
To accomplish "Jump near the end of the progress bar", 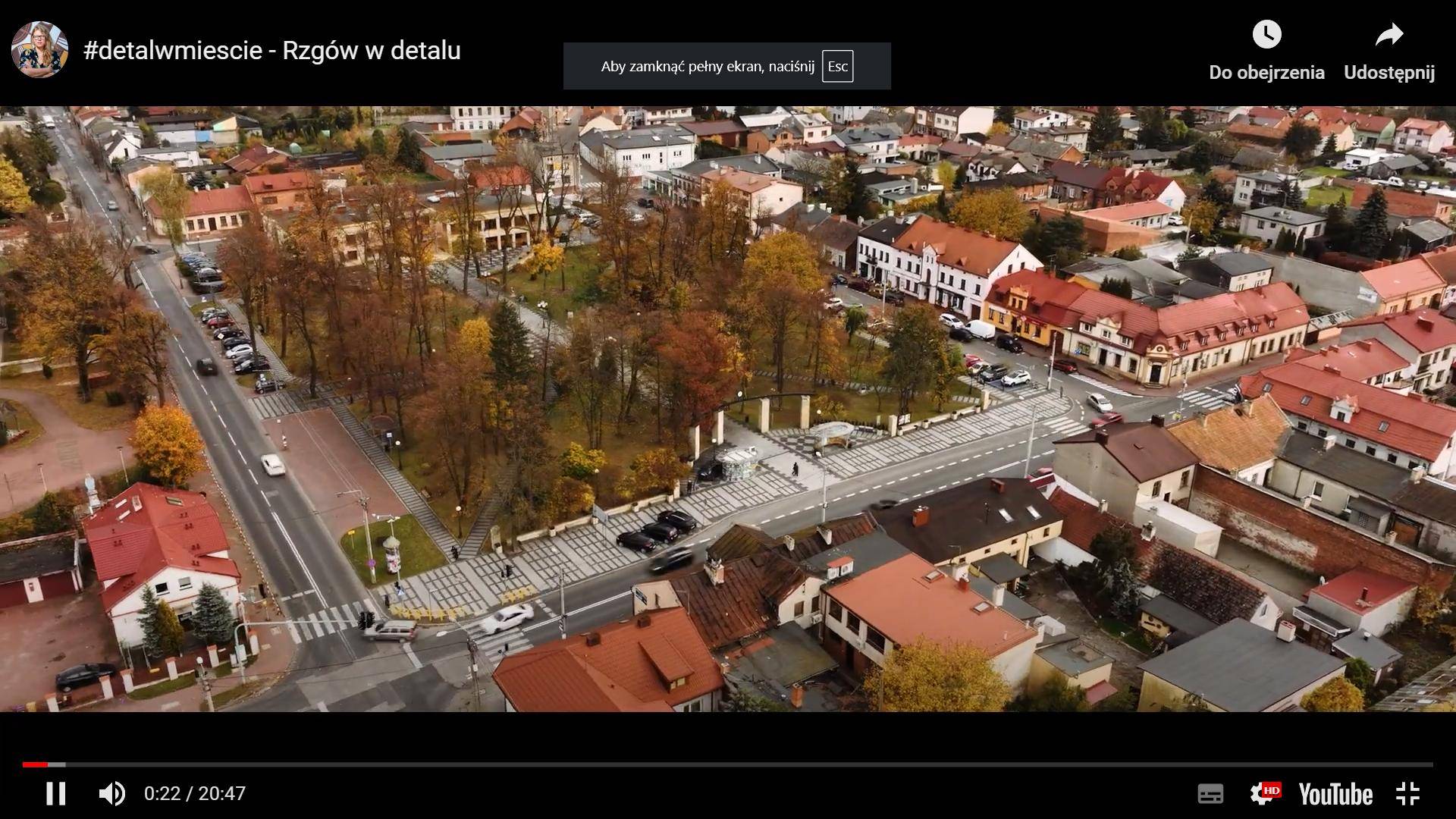I will [x=1418, y=764].
